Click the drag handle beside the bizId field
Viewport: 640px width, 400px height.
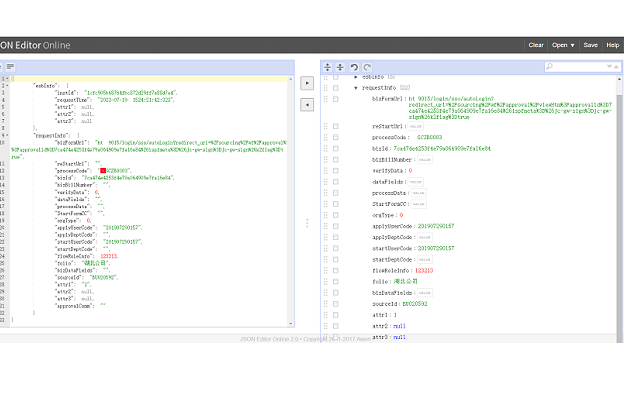point(325,150)
